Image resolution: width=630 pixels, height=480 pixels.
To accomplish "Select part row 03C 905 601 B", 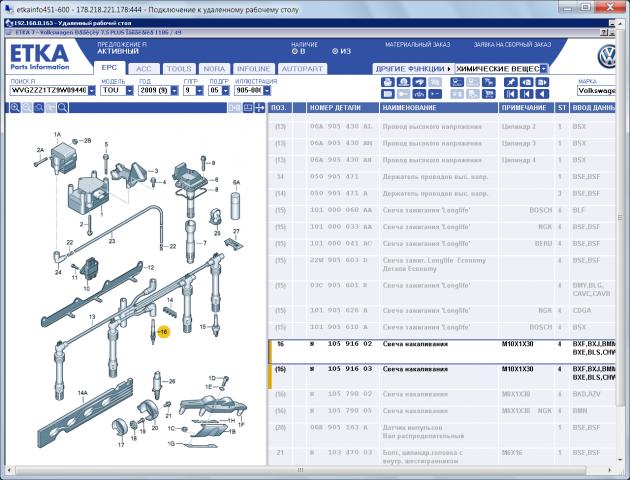I will pyautogui.click(x=442, y=290).
